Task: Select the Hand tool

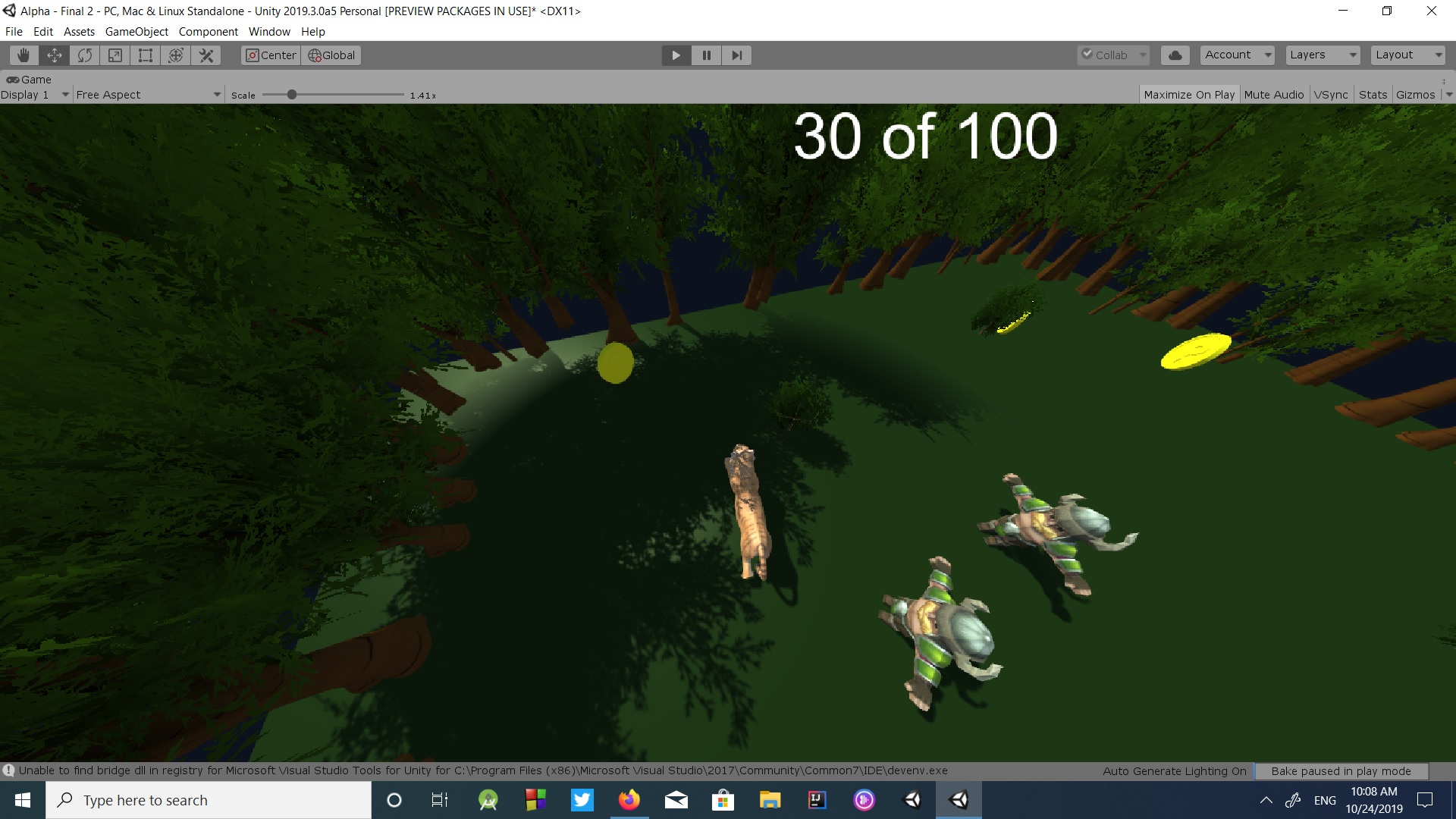Action: 24,55
